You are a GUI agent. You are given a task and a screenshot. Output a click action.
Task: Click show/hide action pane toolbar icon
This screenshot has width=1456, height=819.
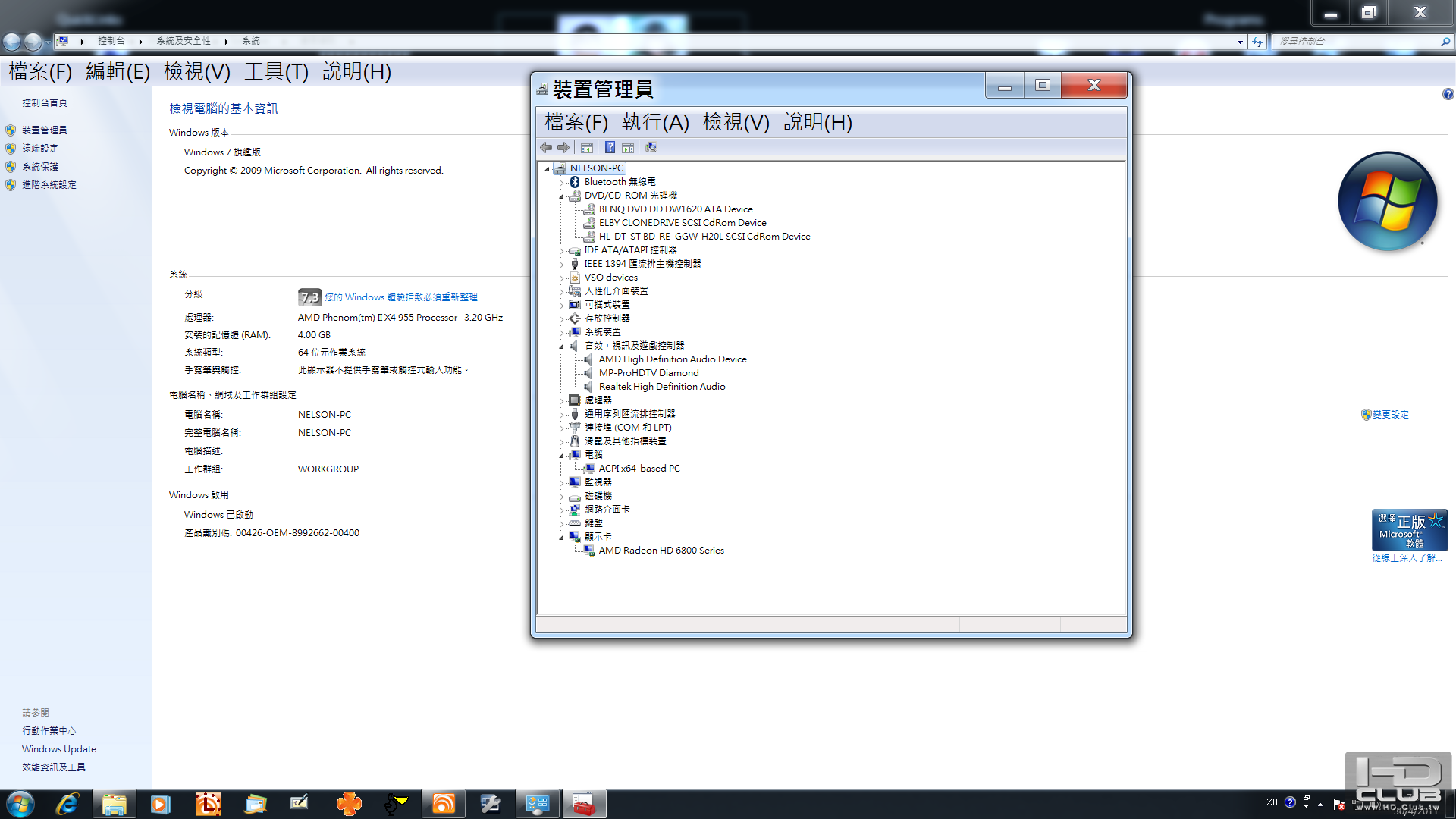click(628, 147)
